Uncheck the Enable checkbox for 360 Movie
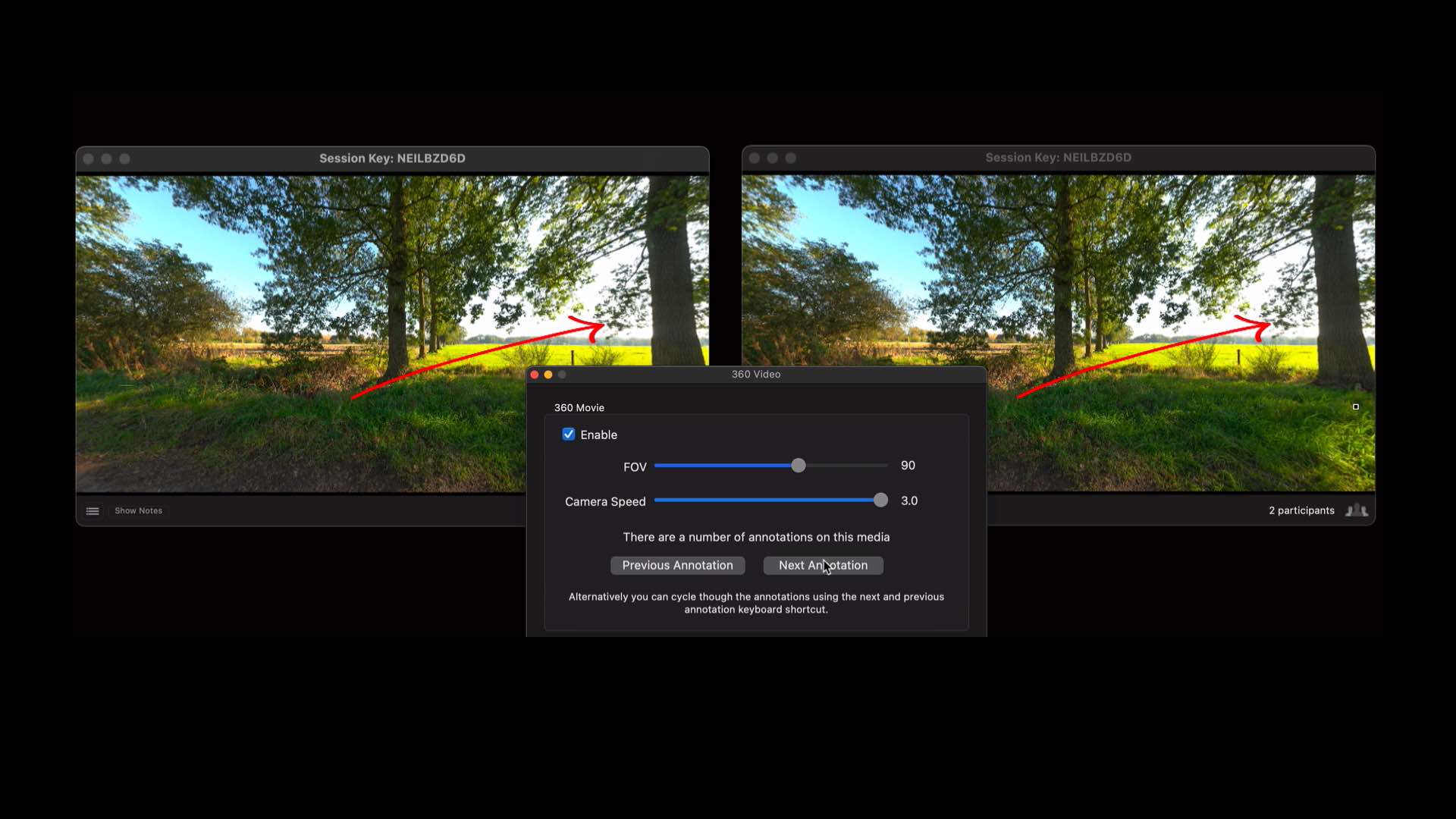This screenshot has width=1456, height=819. coord(569,435)
